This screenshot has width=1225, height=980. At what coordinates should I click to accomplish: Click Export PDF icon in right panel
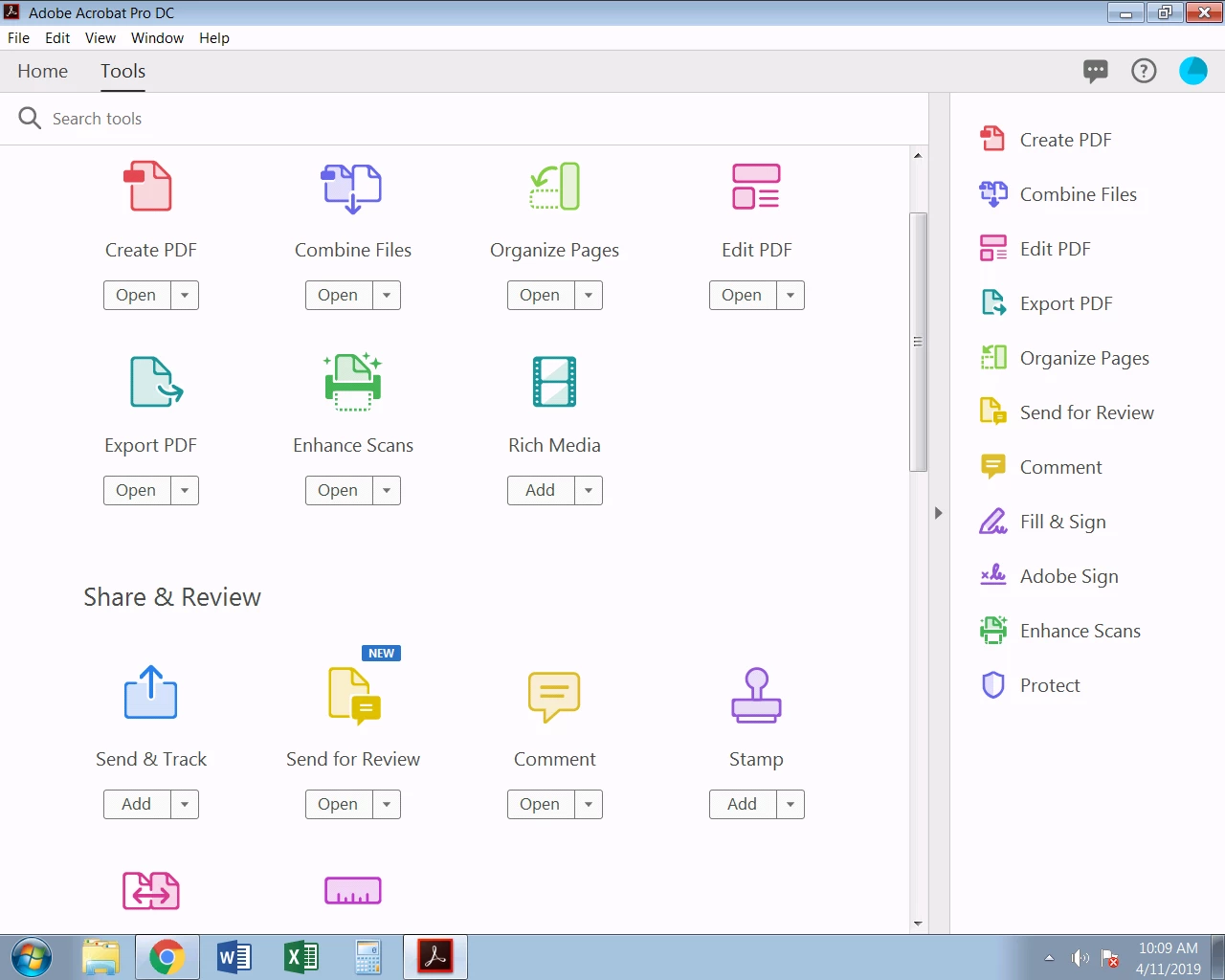[x=993, y=303]
